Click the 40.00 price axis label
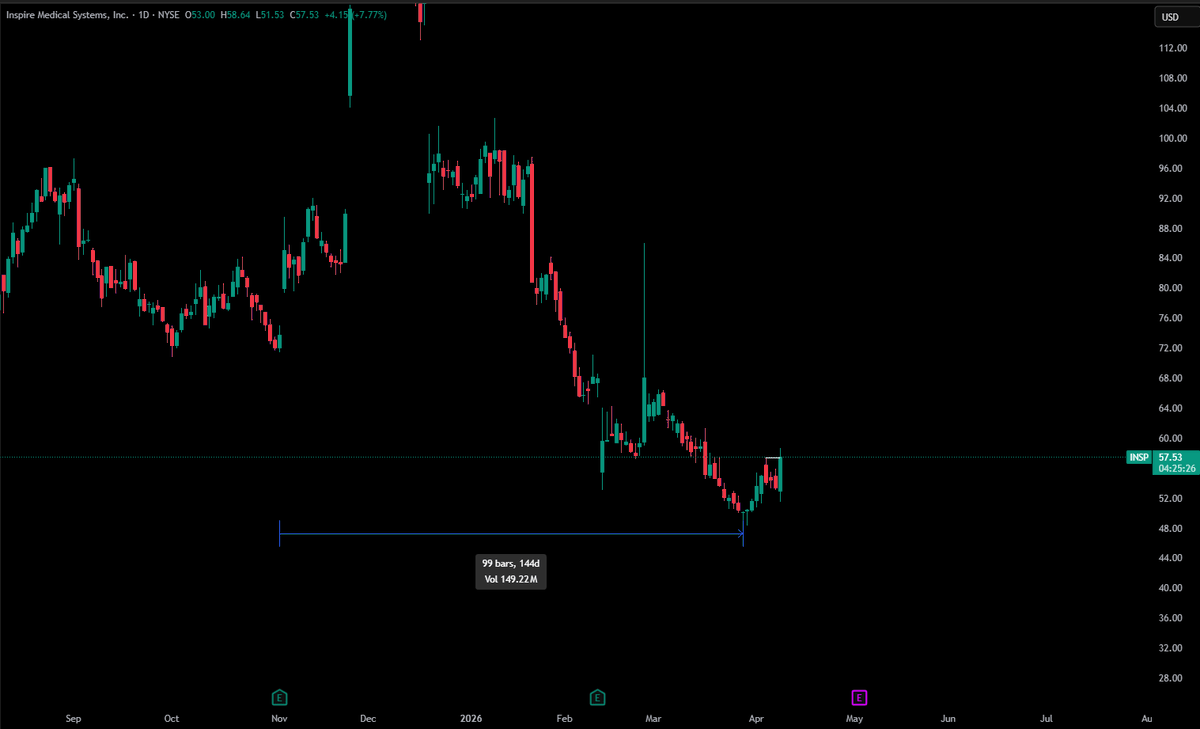Screen dimensions: 1200x729 point(1171,588)
